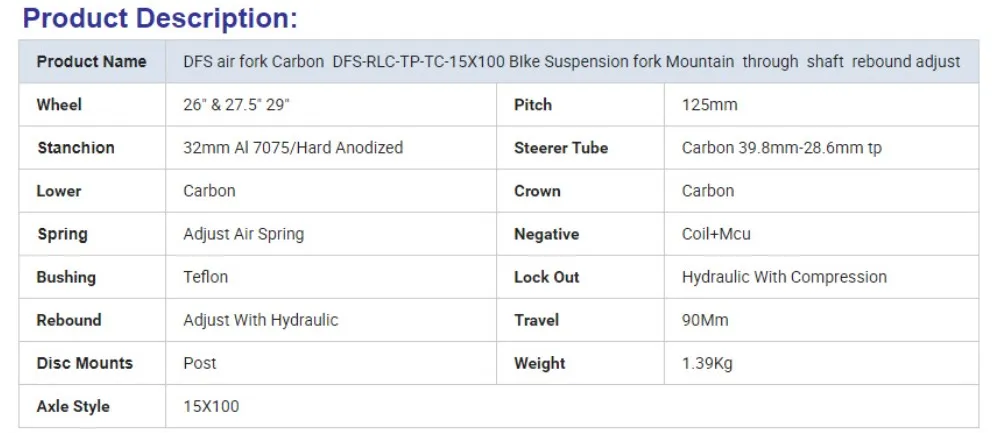The height and width of the screenshot is (433, 998).
Task: Click the Teflon bushing value
Action: click(x=206, y=277)
